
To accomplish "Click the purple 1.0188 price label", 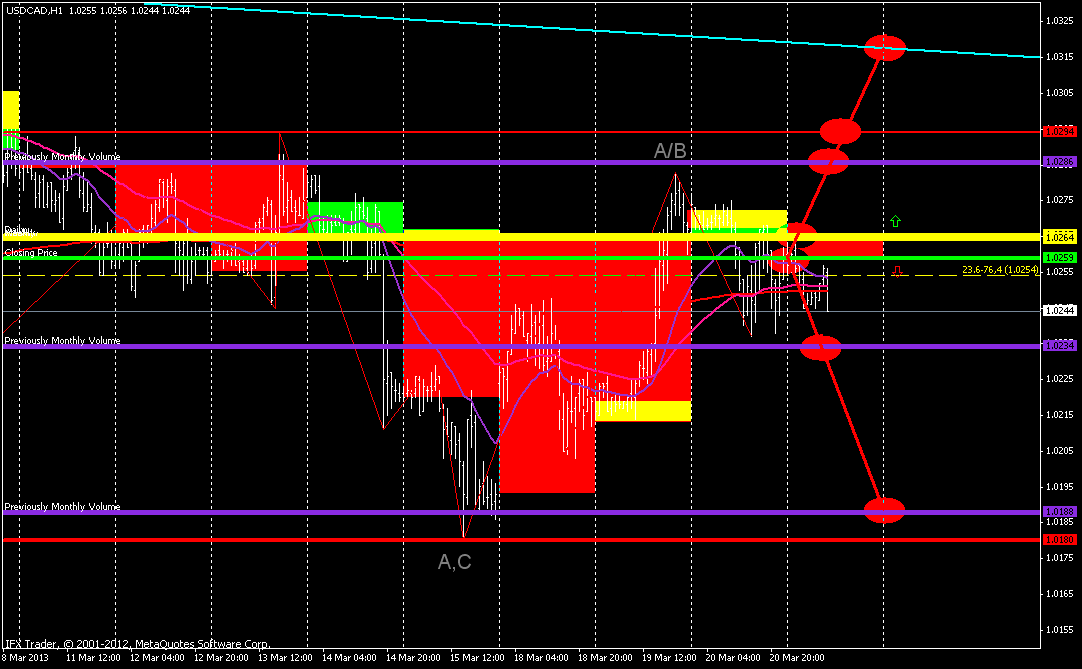I will tap(1060, 512).
